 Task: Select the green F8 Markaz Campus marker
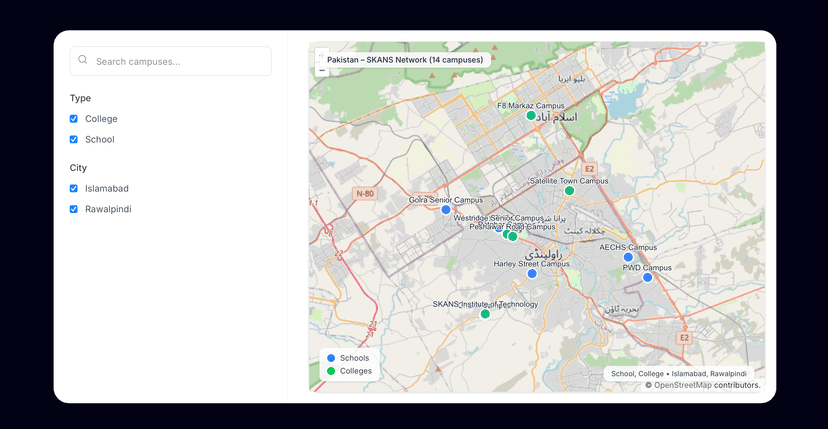(x=531, y=115)
